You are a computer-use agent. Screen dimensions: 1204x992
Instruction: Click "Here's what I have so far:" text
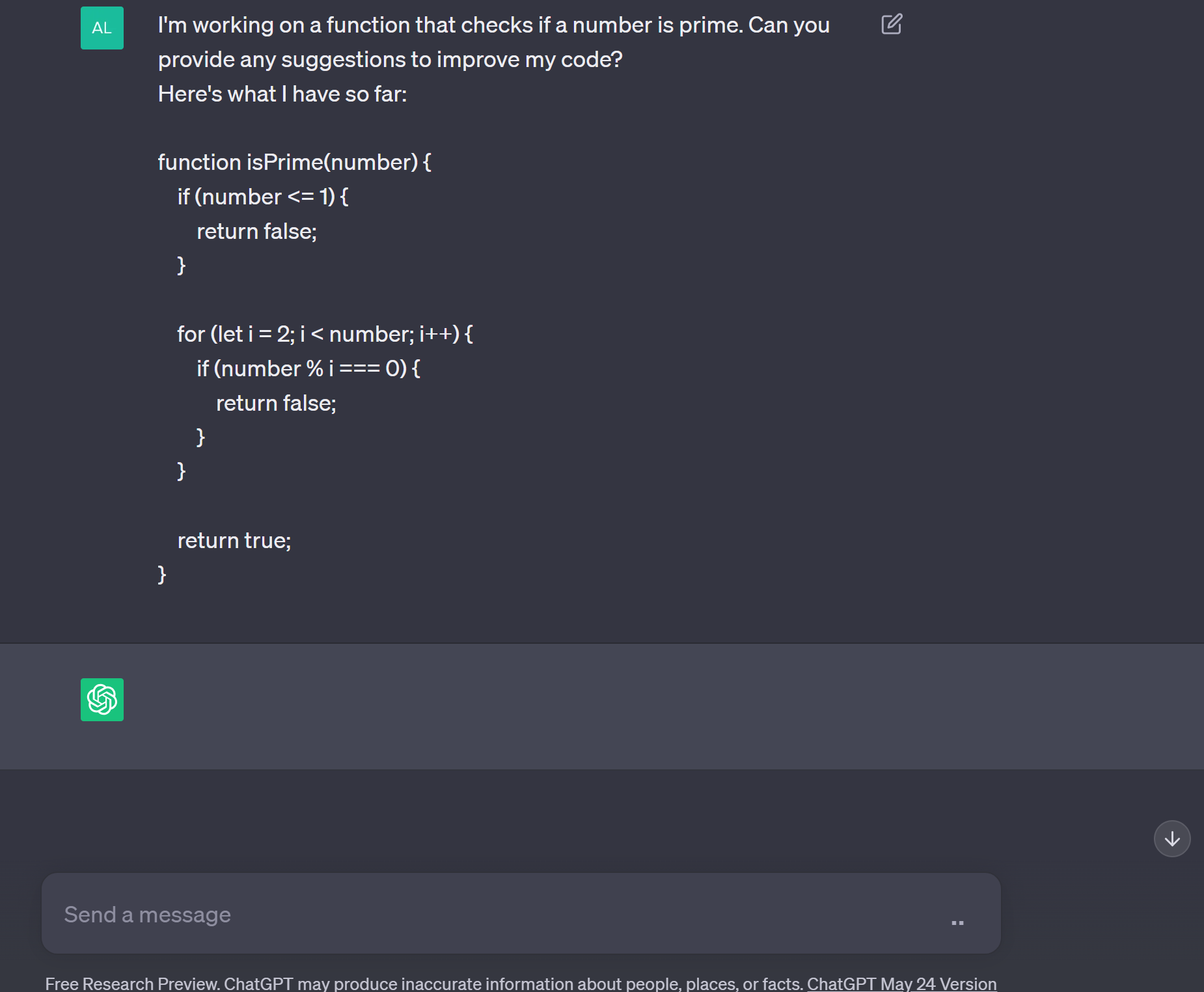[282, 94]
